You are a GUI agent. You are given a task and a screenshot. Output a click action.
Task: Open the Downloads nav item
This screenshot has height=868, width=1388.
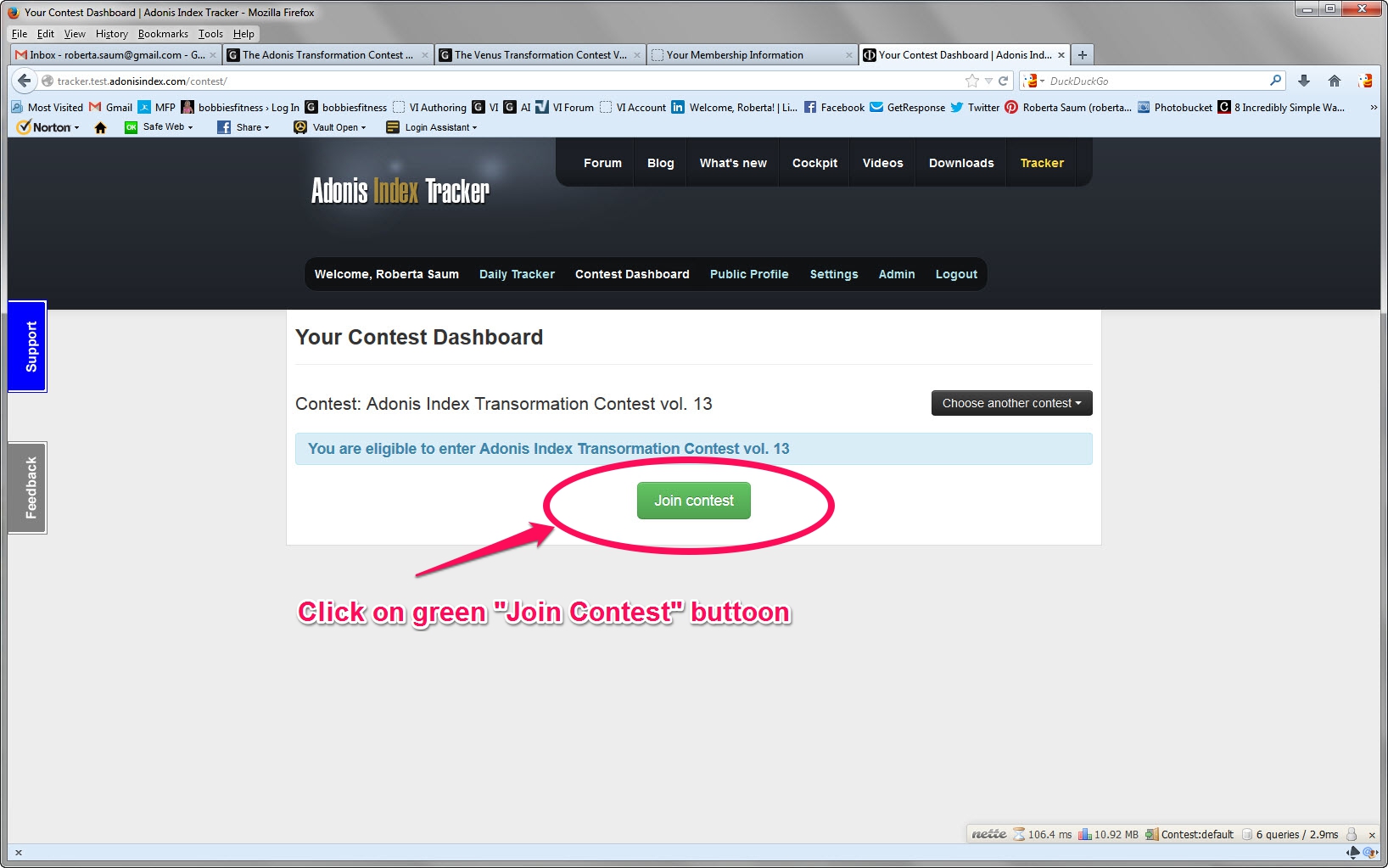point(961,163)
